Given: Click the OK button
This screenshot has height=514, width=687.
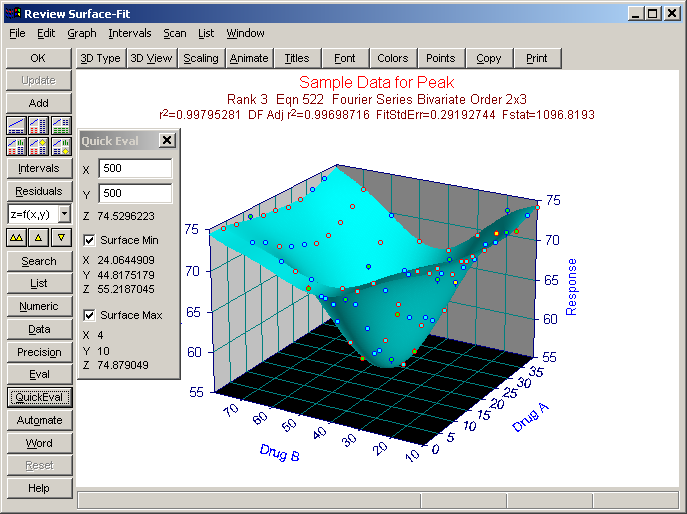Looking at the screenshot, I should (x=39, y=58).
